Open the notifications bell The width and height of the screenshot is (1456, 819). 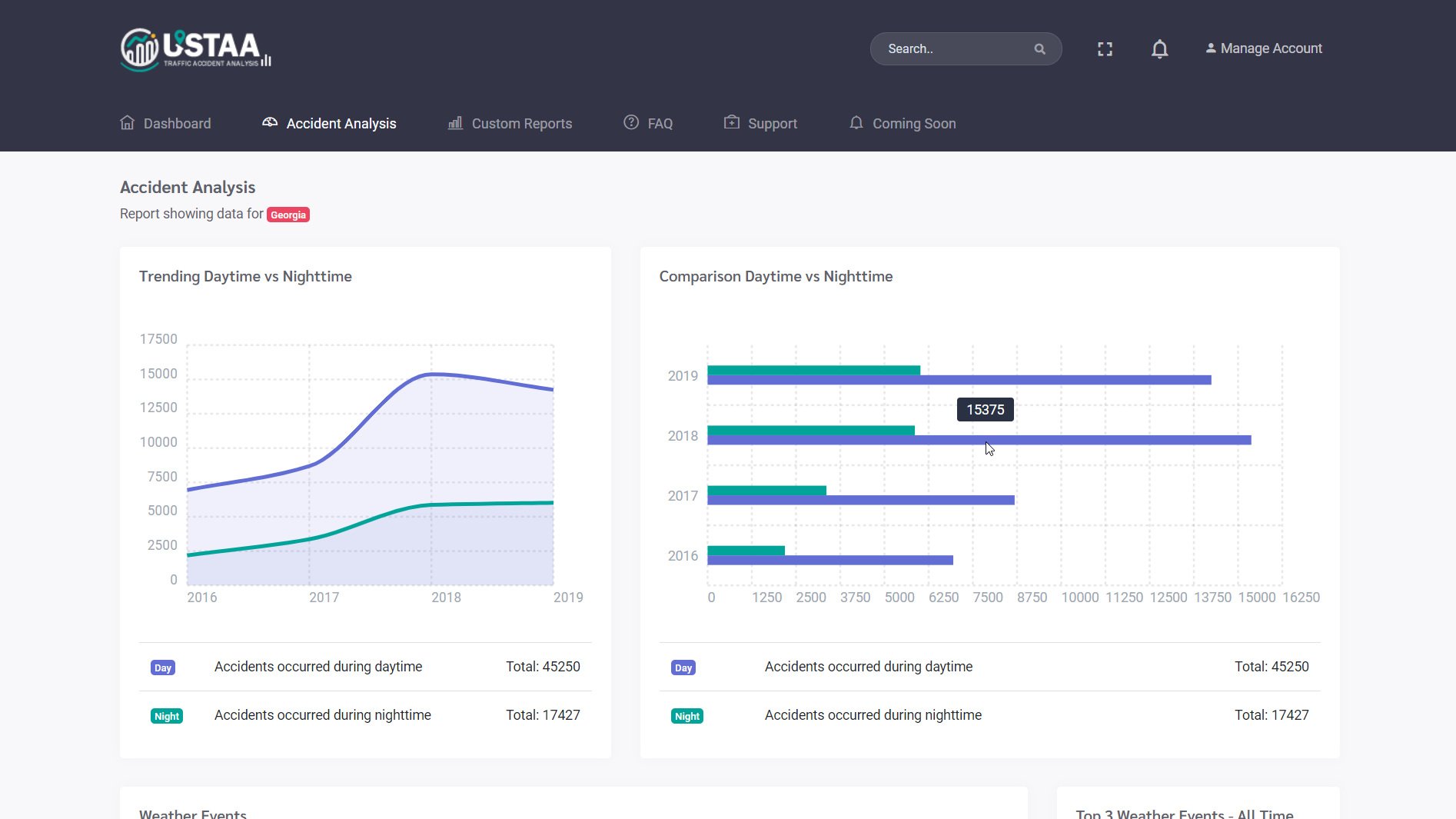[x=1159, y=49]
